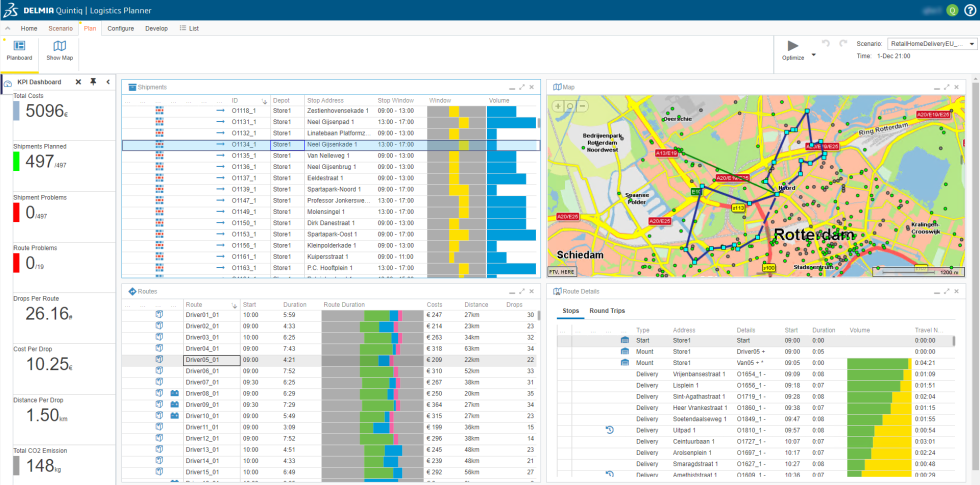Select the Develop menu item
Viewport: 980px width, 485px height.
[x=156, y=28]
